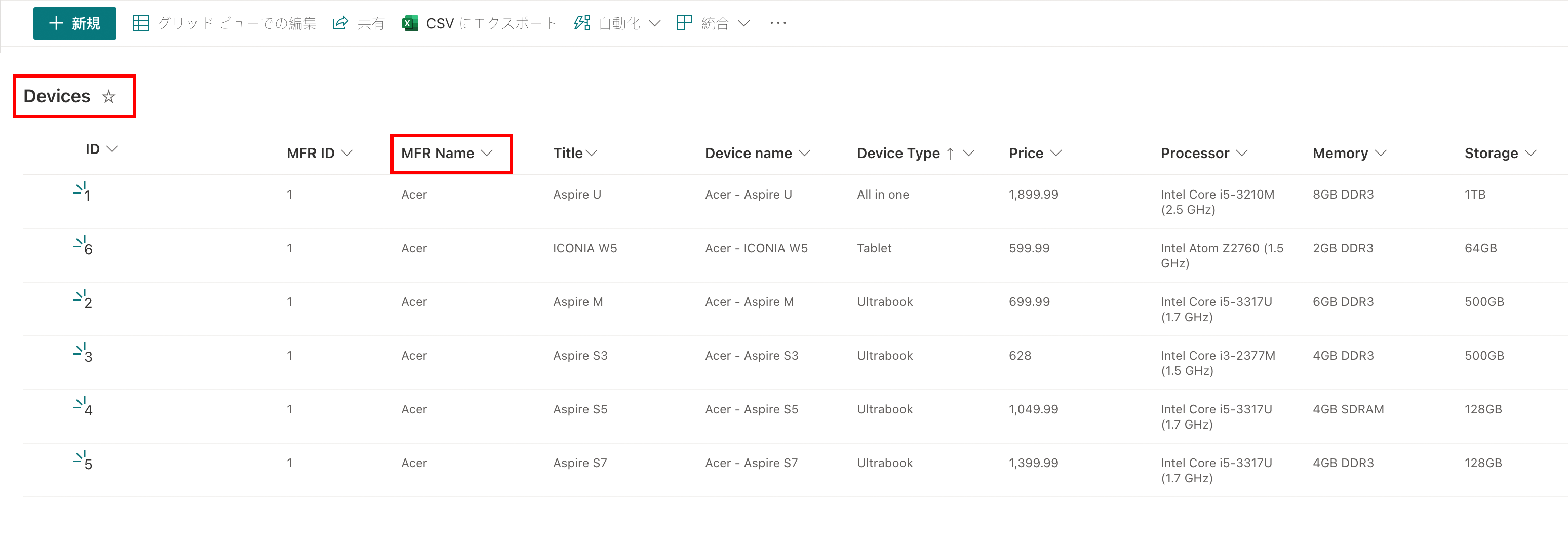Screen dimensions: 1568x537
Task: Click the 1,899.99 price cell
Action: (1034, 194)
